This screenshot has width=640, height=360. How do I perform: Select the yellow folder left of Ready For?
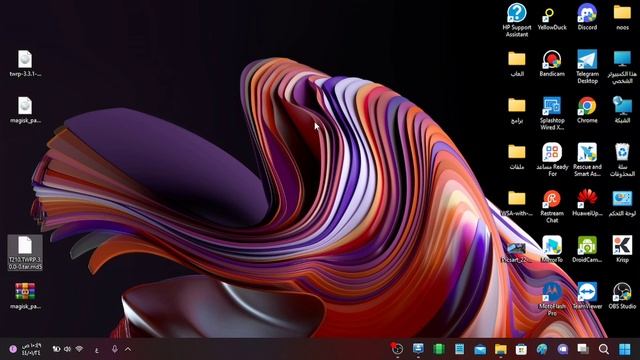[517, 156]
